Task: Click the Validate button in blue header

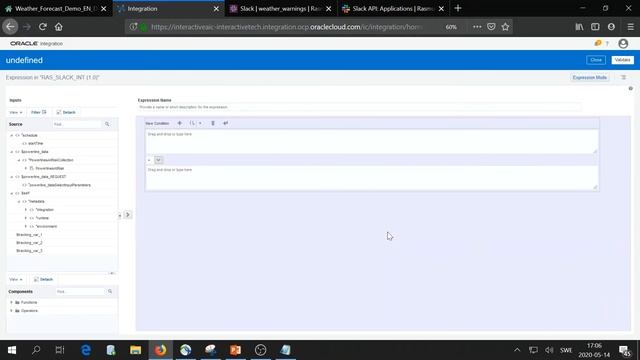Action: click(622, 60)
